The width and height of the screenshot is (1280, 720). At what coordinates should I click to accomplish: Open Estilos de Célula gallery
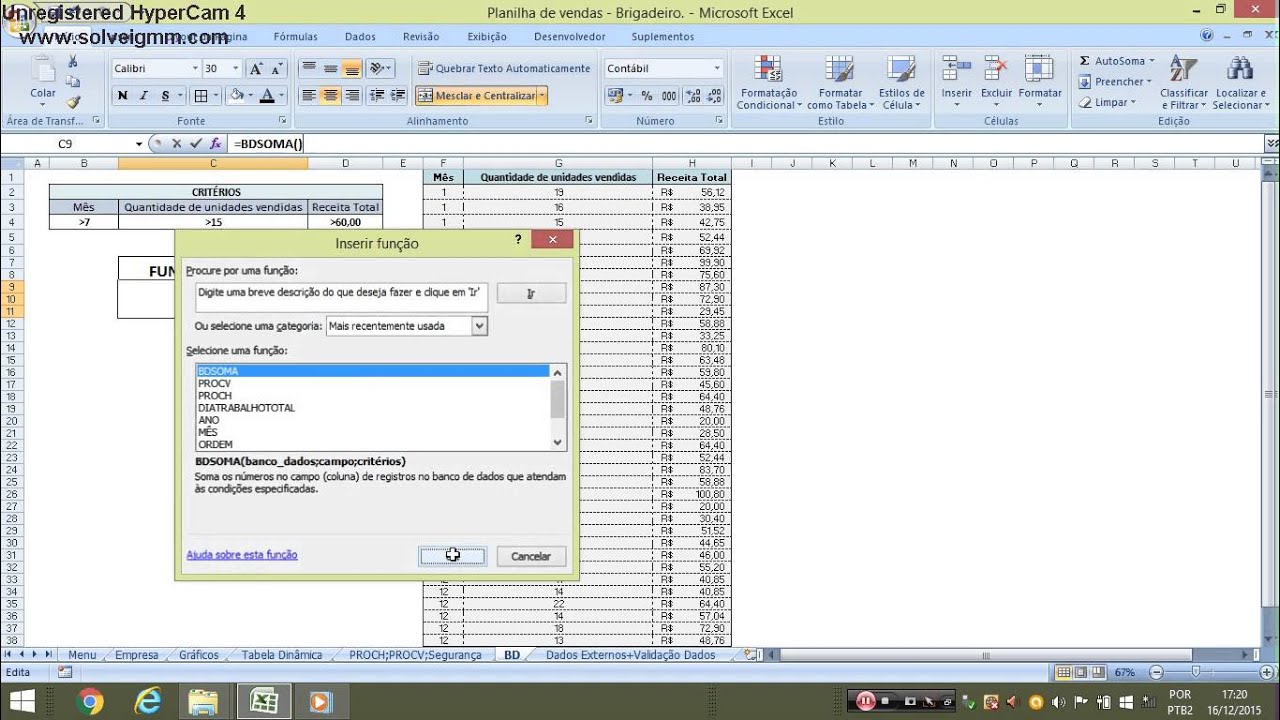pyautogui.click(x=901, y=82)
